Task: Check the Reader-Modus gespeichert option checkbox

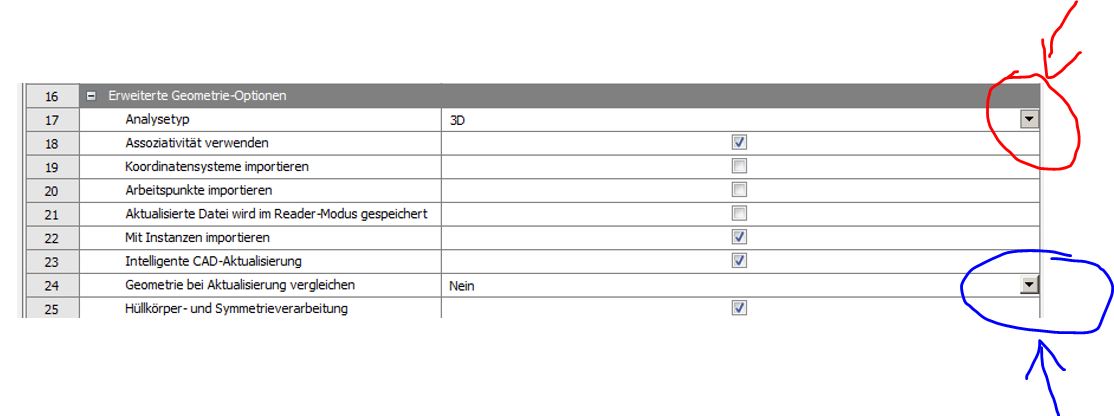Action: (x=739, y=213)
